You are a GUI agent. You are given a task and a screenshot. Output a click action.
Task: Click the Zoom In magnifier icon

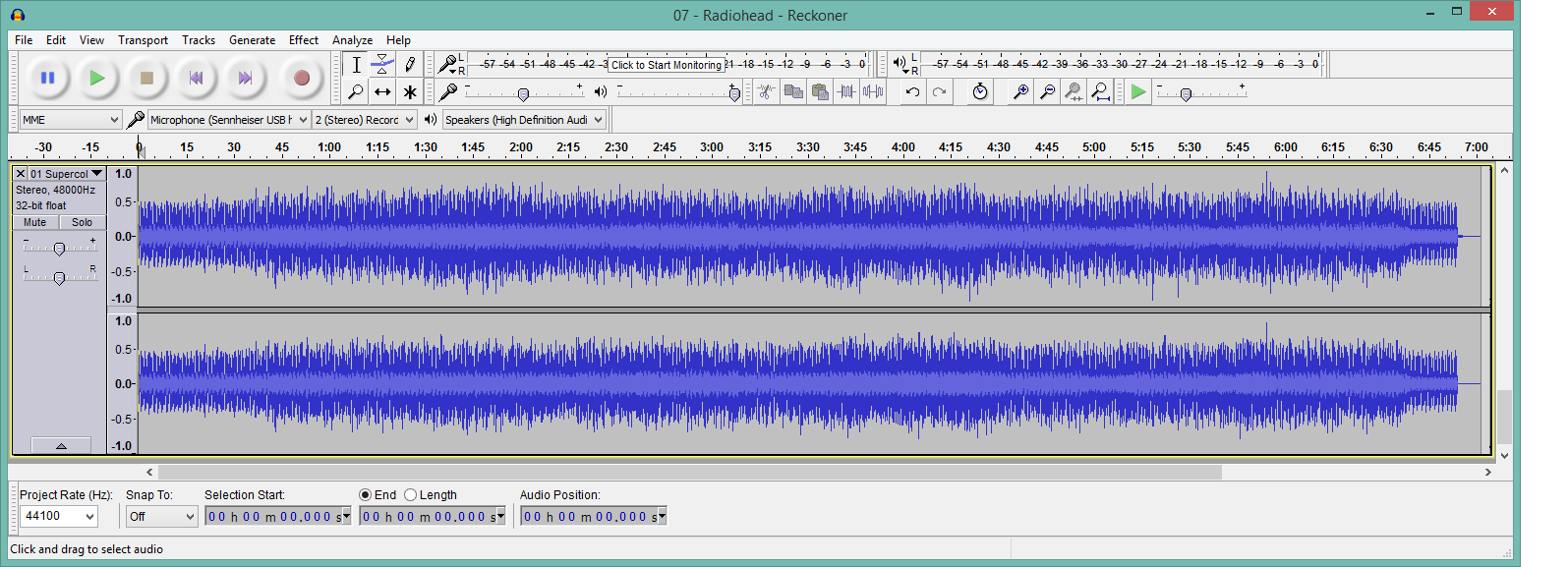pyautogui.click(x=1021, y=91)
